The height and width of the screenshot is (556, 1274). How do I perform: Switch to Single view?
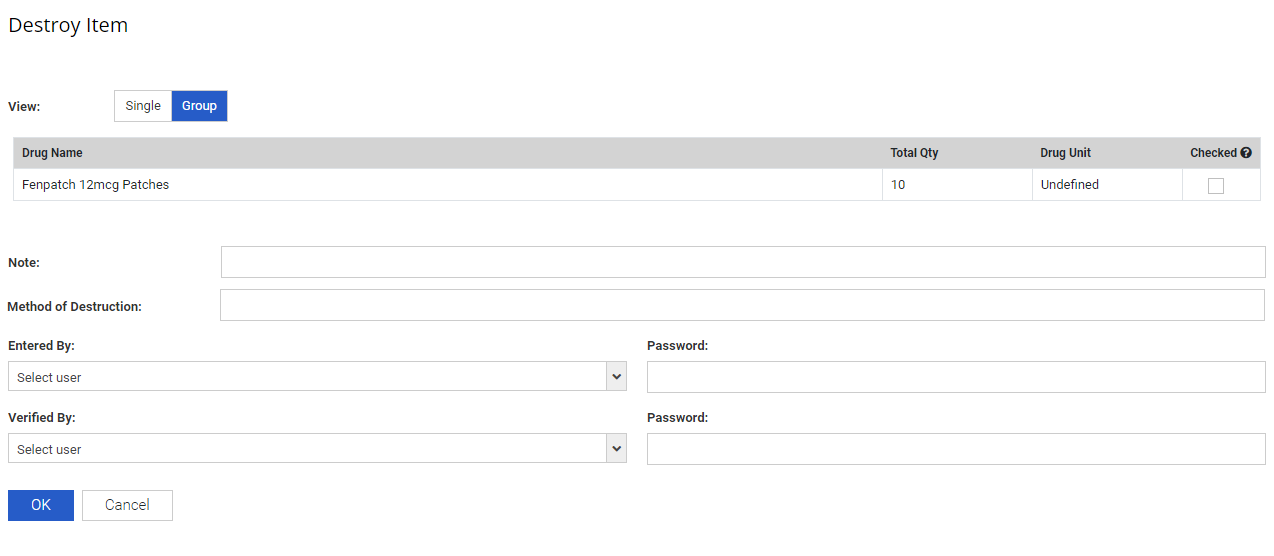143,106
